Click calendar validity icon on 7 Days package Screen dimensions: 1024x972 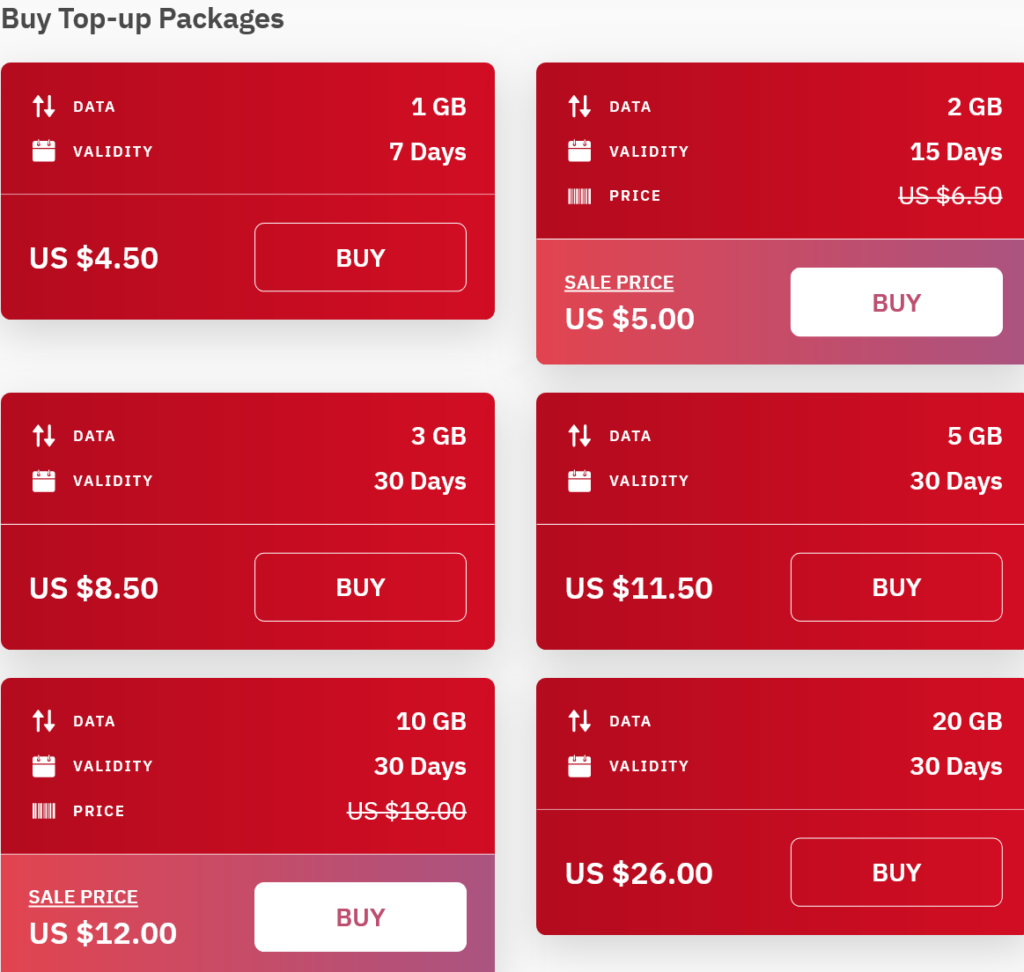click(44, 151)
